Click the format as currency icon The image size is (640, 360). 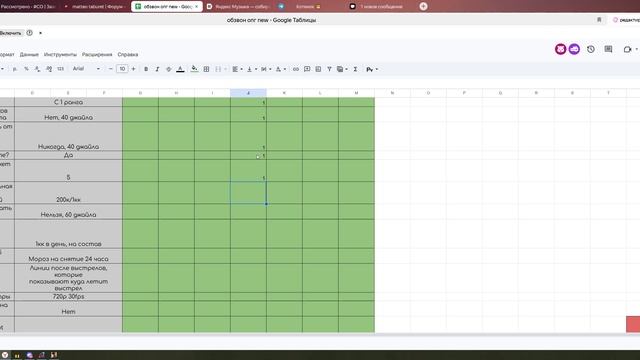[15, 69]
